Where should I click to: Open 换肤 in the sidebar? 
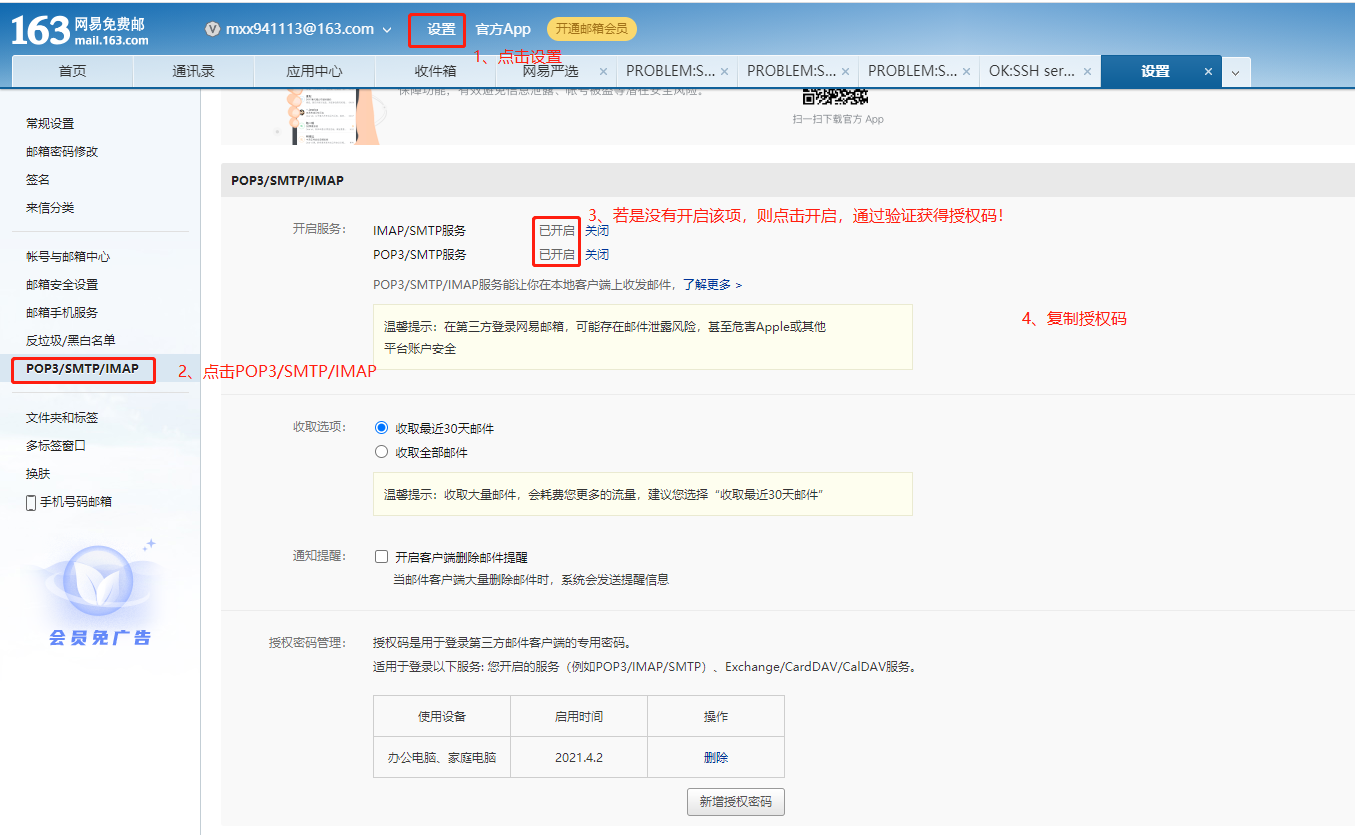[x=38, y=474]
